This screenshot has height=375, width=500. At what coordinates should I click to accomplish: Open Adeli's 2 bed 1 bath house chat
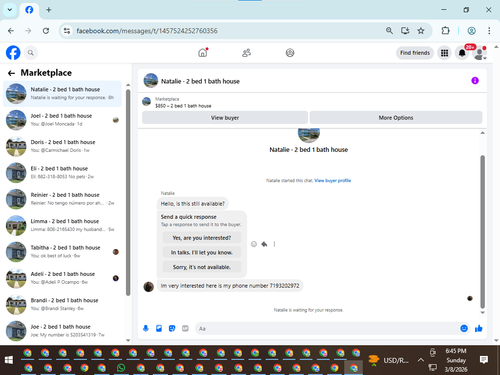click(62, 278)
